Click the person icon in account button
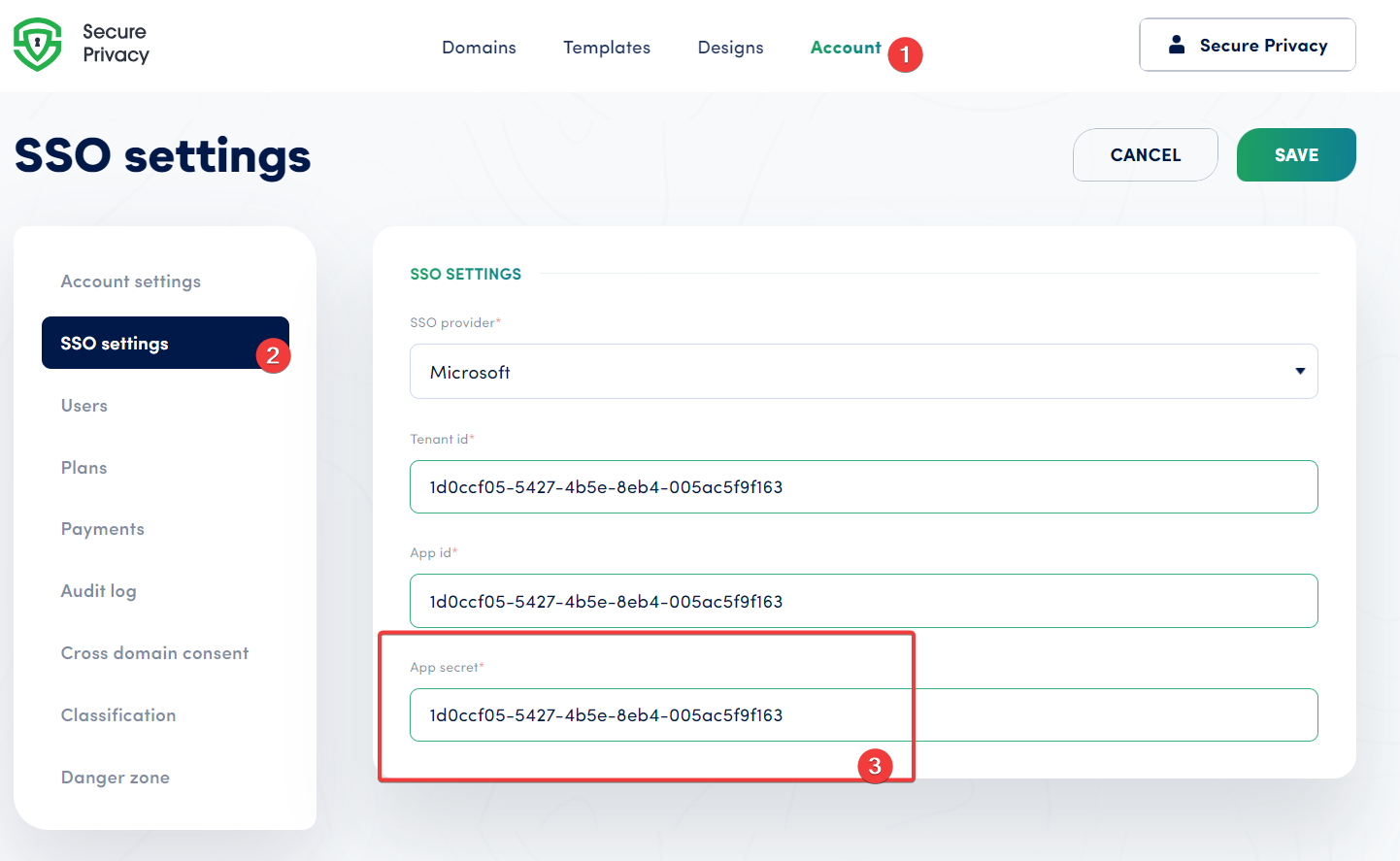The width and height of the screenshot is (1400, 861). pos(1177,44)
